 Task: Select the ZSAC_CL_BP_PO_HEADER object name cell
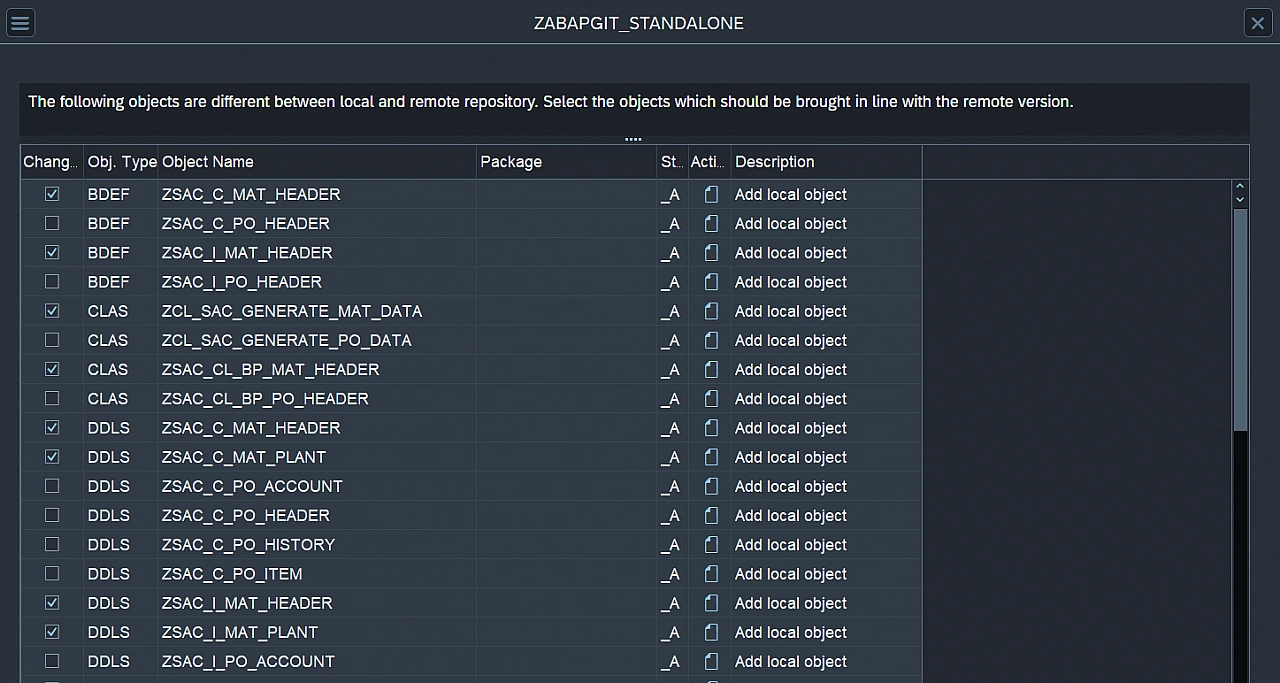point(265,399)
